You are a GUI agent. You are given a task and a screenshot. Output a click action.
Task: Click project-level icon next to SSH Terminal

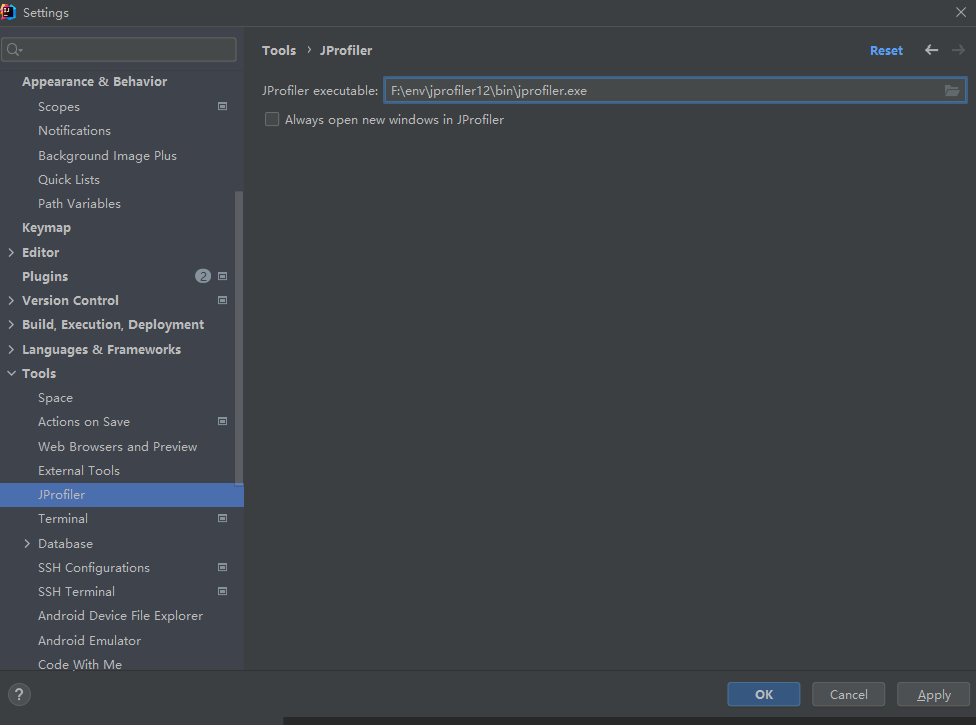point(222,591)
